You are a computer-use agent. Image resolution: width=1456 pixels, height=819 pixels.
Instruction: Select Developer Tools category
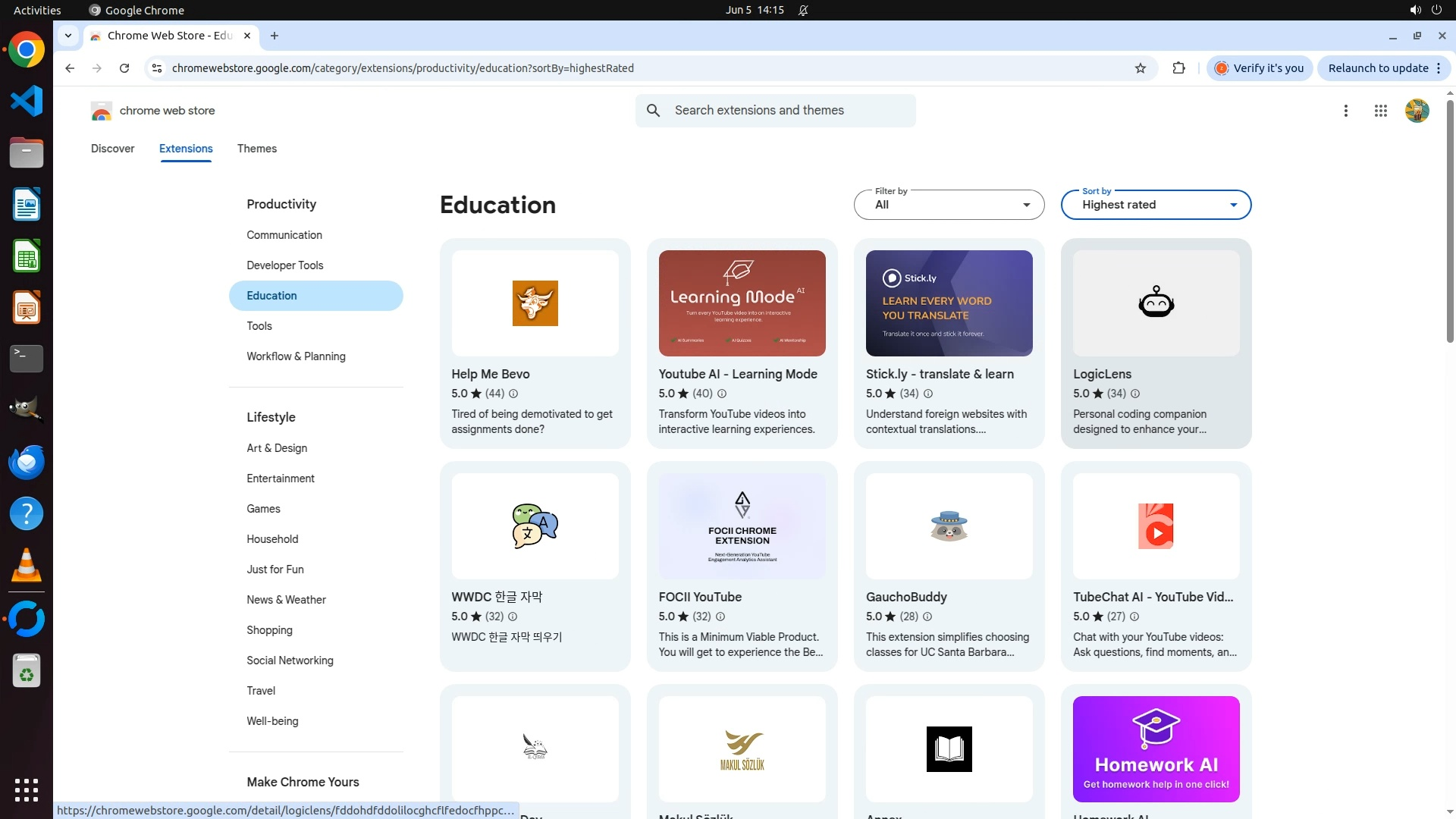click(284, 265)
